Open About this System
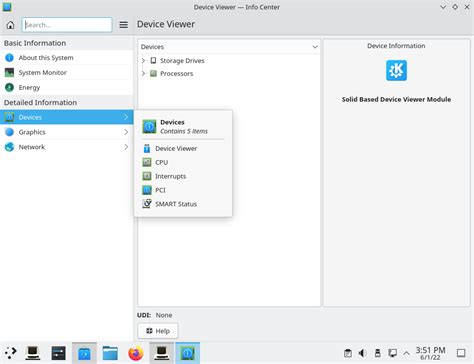Viewport: 474px width, 364px height. pyautogui.click(x=67, y=58)
